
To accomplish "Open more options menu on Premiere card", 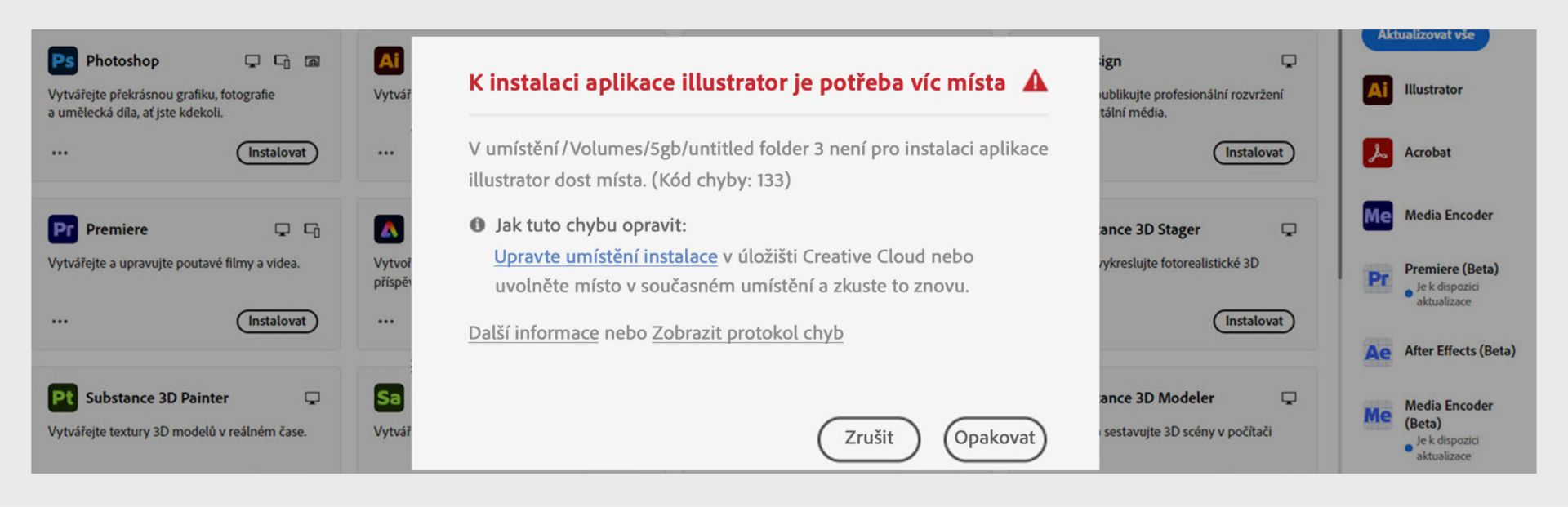I will coord(60,322).
